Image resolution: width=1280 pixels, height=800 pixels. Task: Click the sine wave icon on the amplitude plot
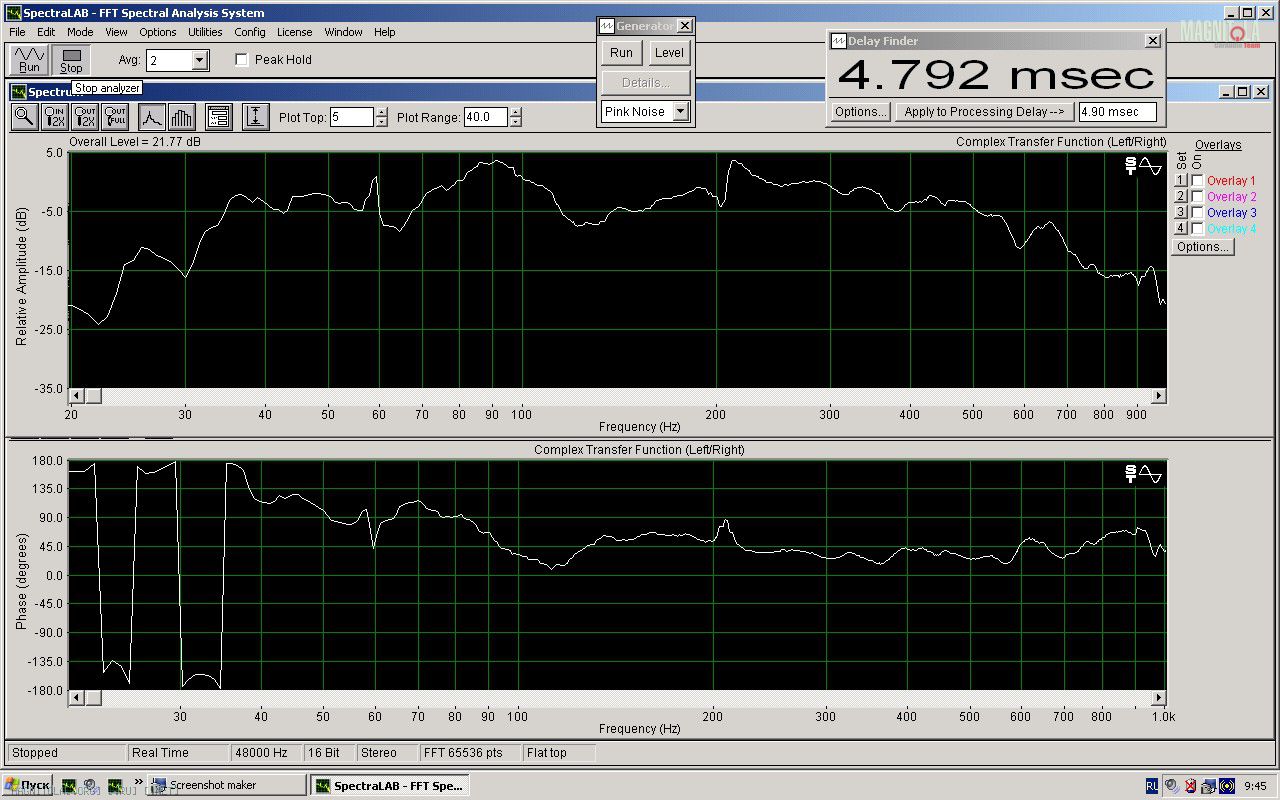click(1151, 166)
